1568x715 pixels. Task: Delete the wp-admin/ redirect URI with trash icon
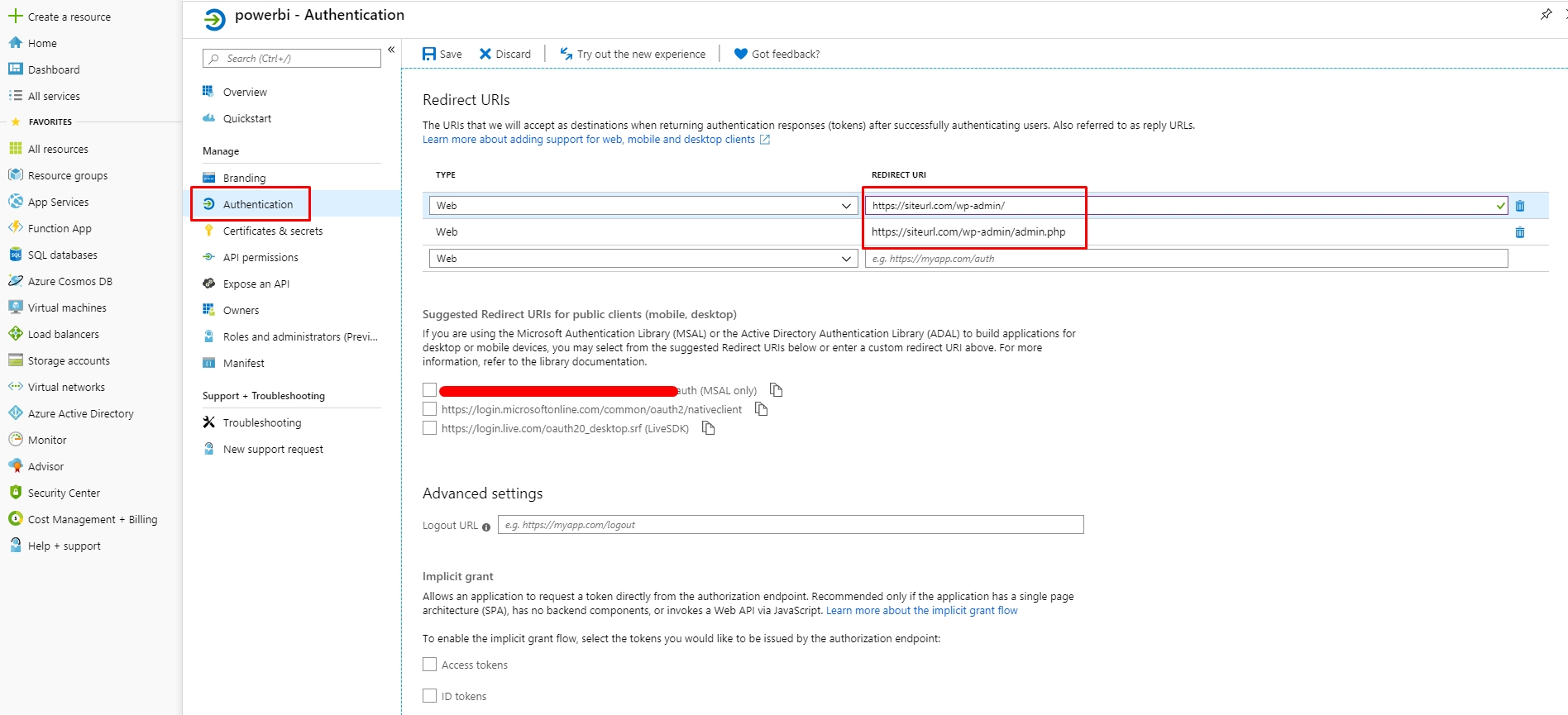[1520, 206]
